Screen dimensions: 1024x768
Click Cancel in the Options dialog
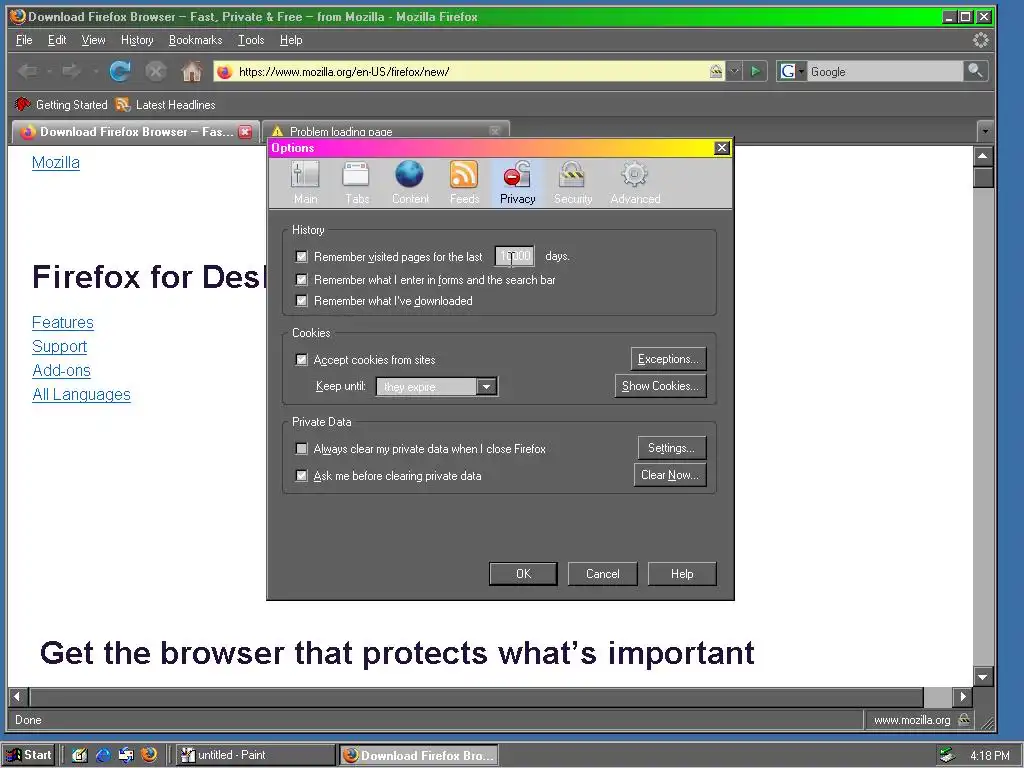602,573
